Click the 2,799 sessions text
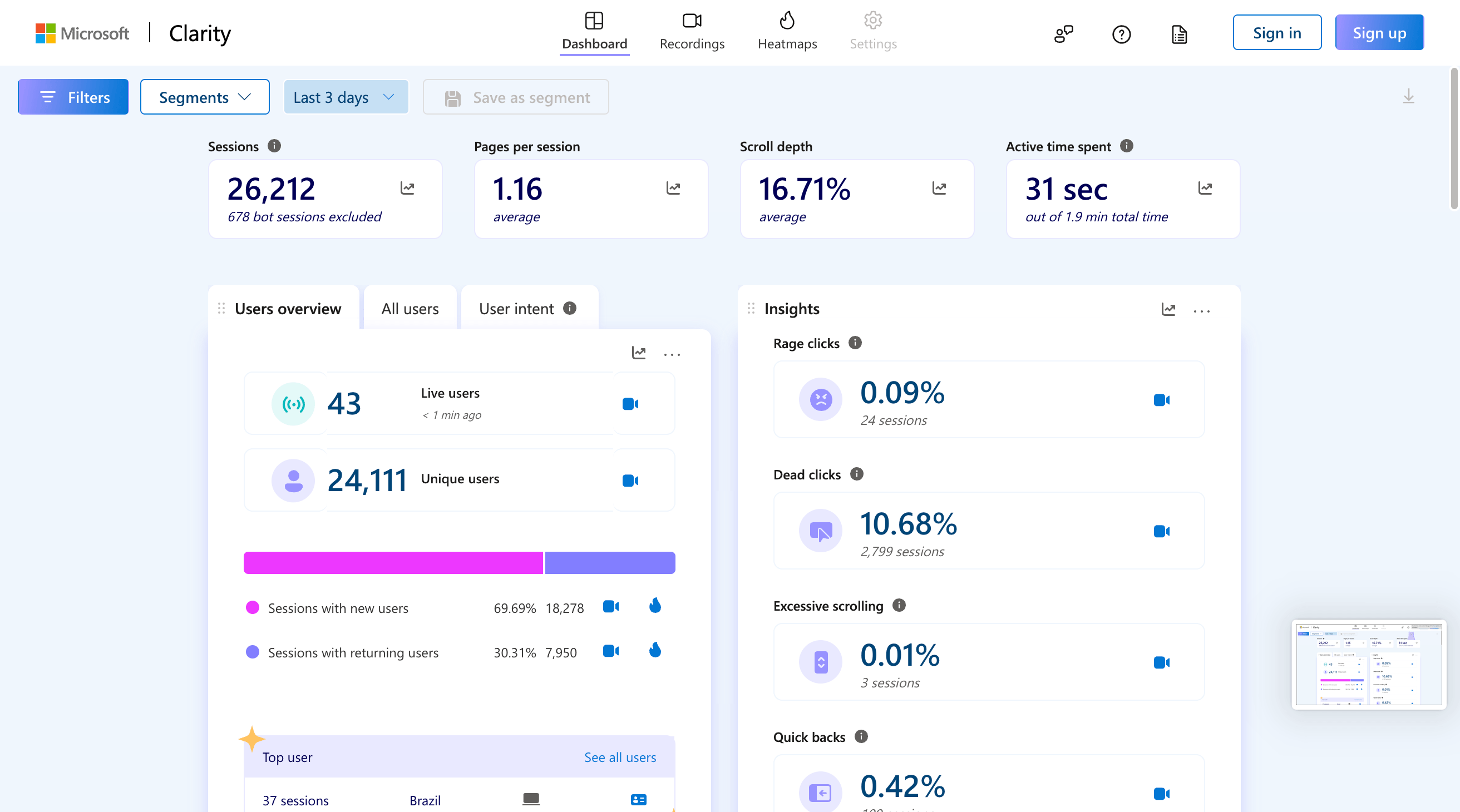The image size is (1460, 812). pos(902,552)
